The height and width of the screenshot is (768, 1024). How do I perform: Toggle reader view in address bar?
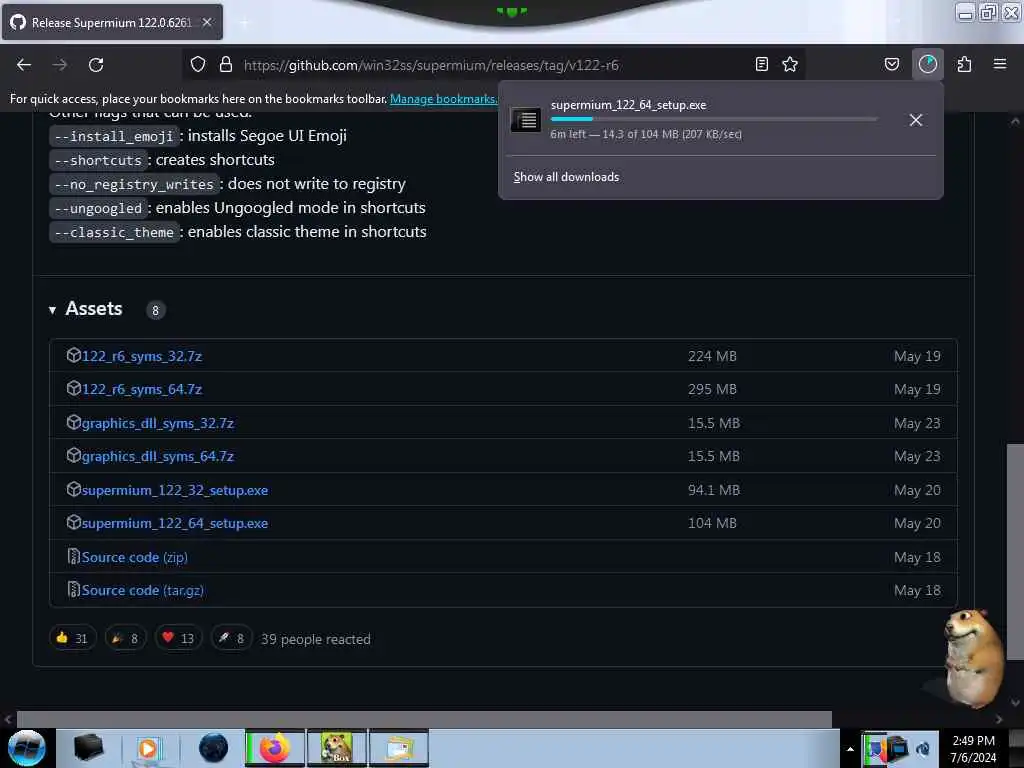(761, 64)
